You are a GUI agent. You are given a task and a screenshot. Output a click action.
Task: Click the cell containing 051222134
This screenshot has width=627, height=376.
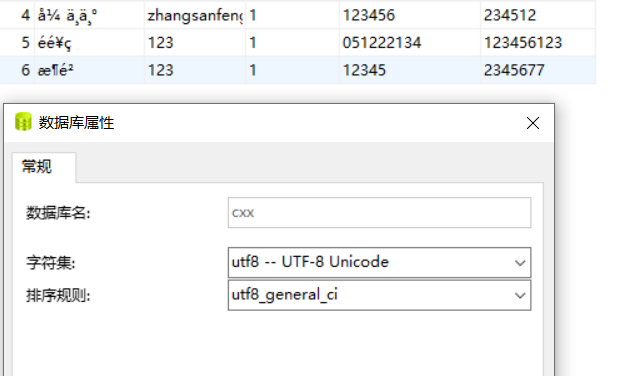coord(410,42)
